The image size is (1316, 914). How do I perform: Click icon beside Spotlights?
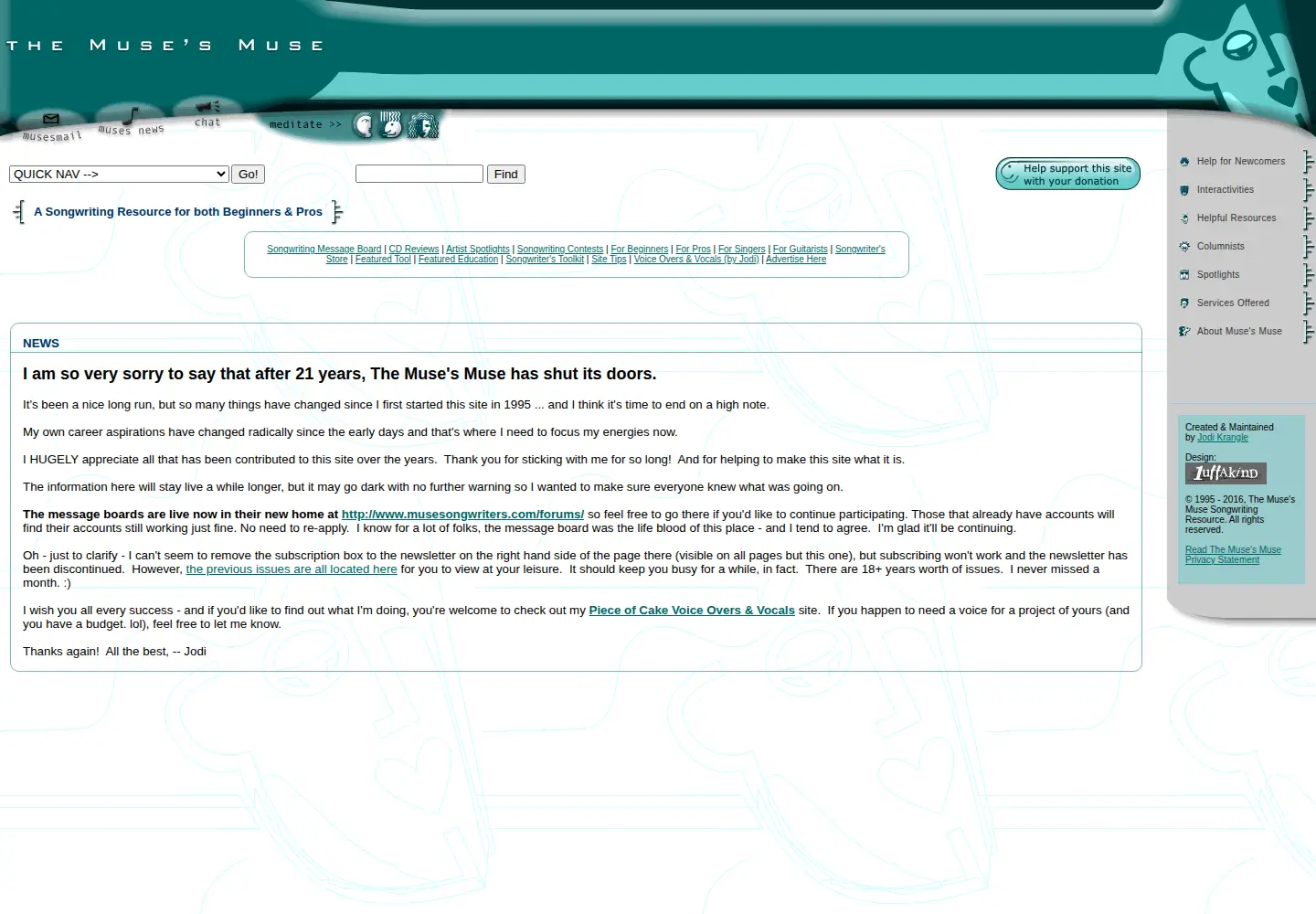tap(1184, 275)
